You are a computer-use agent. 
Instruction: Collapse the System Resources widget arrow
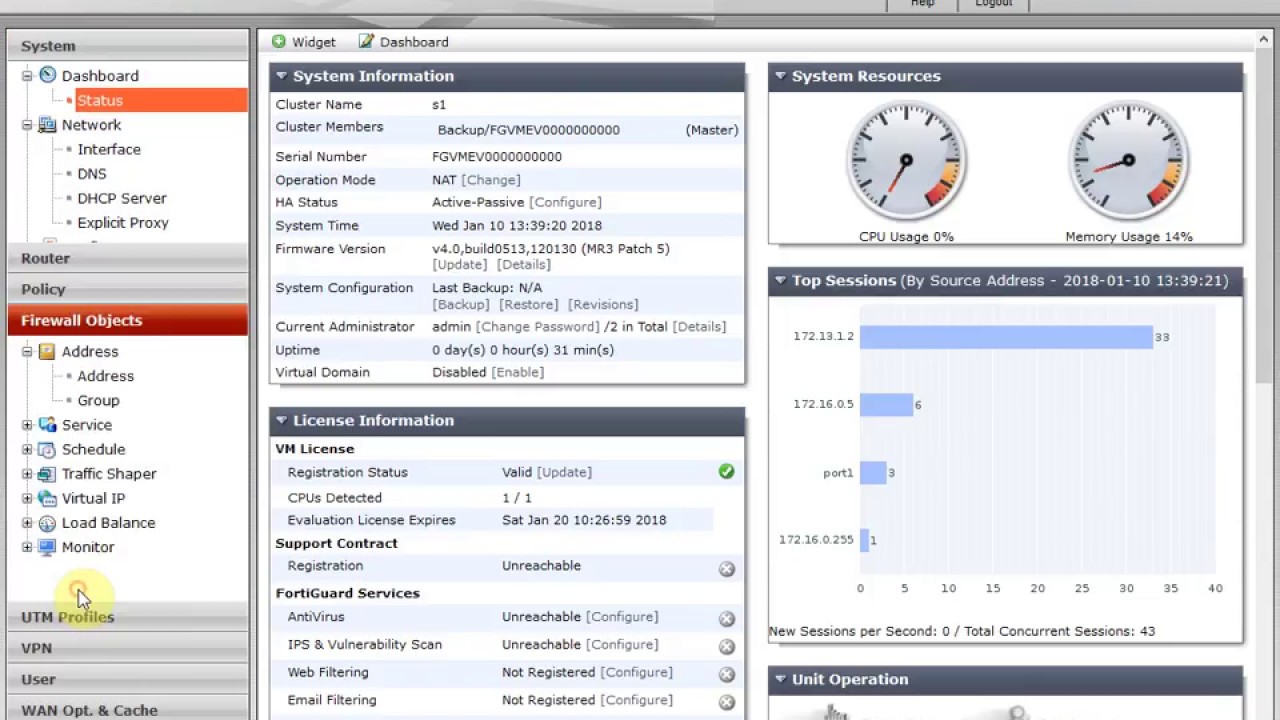tap(780, 76)
